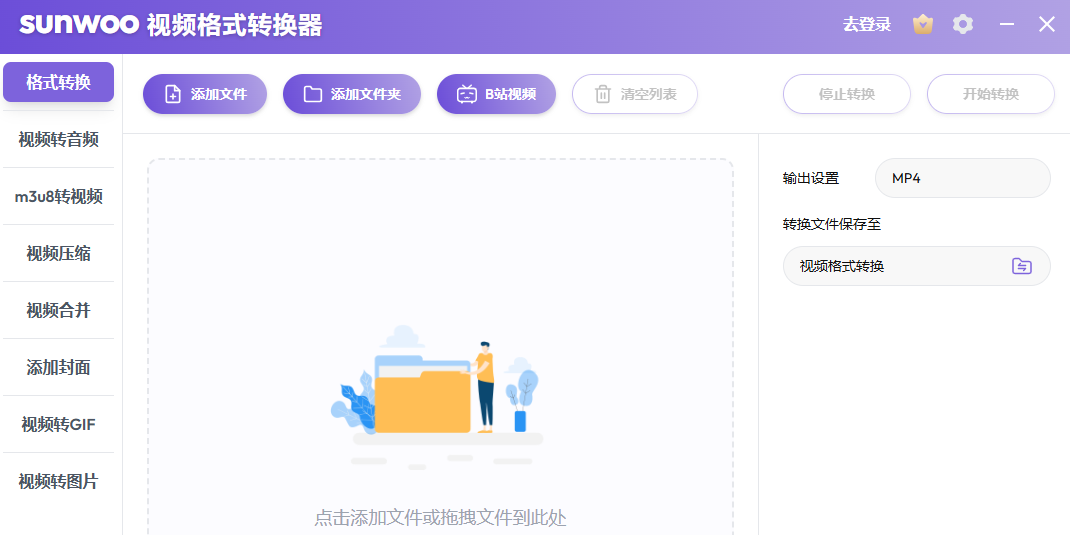Image resolution: width=1070 pixels, height=535 pixels.
Task: Open the m3u8转视频 tab
Action: (x=58, y=196)
